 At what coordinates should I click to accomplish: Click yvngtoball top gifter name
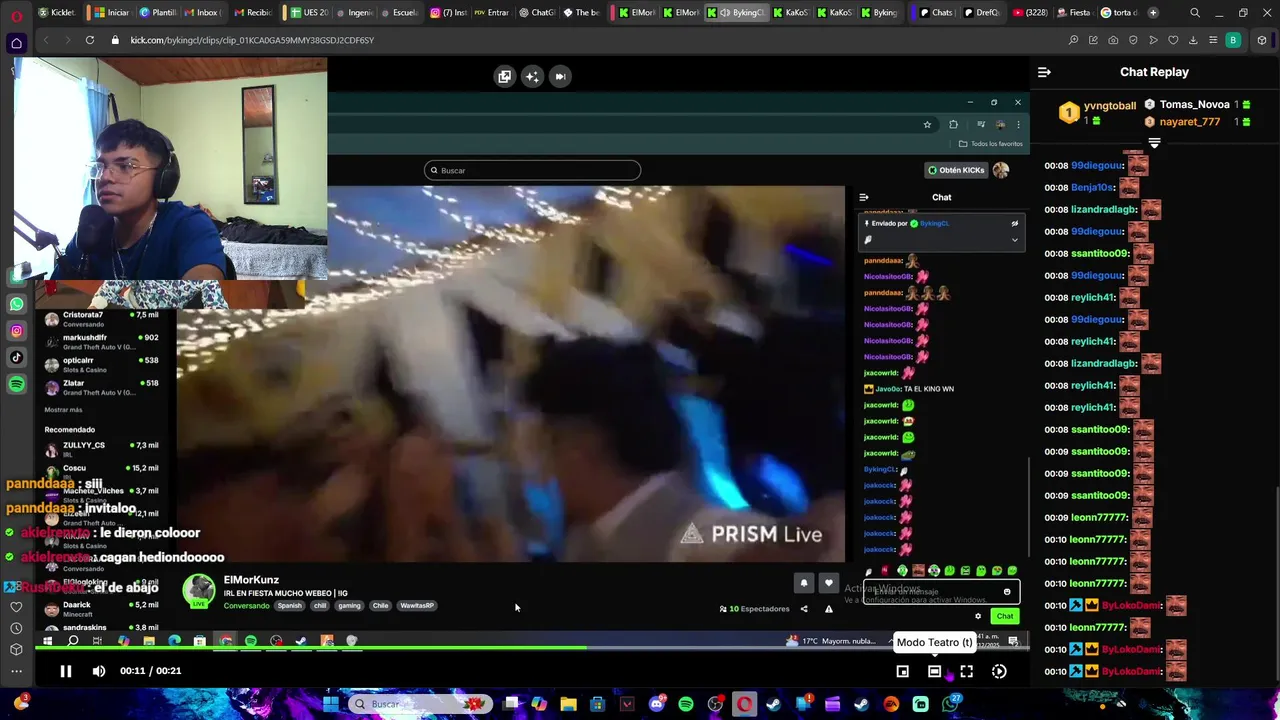click(x=1110, y=106)
